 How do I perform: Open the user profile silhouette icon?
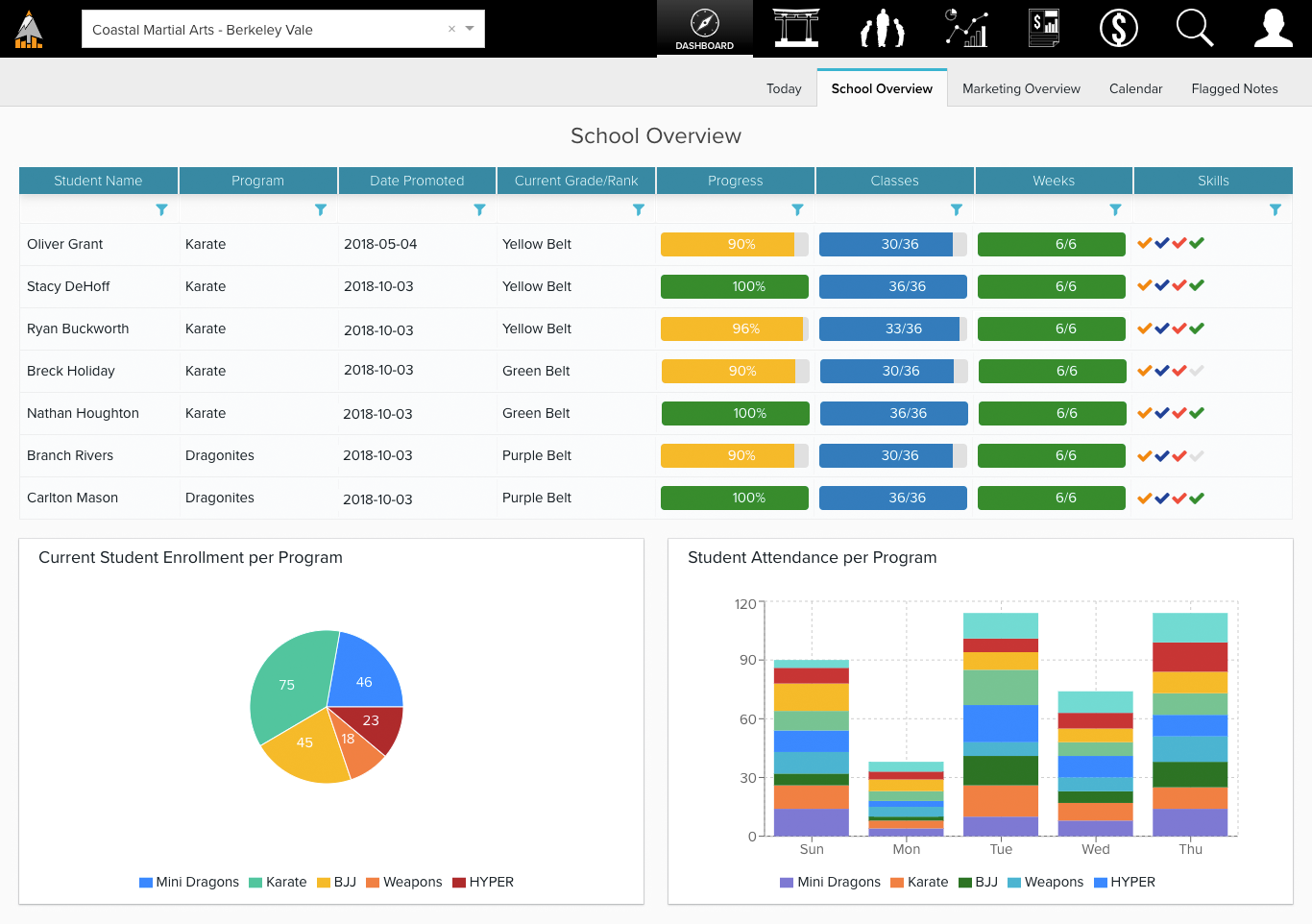(1273, 28)
